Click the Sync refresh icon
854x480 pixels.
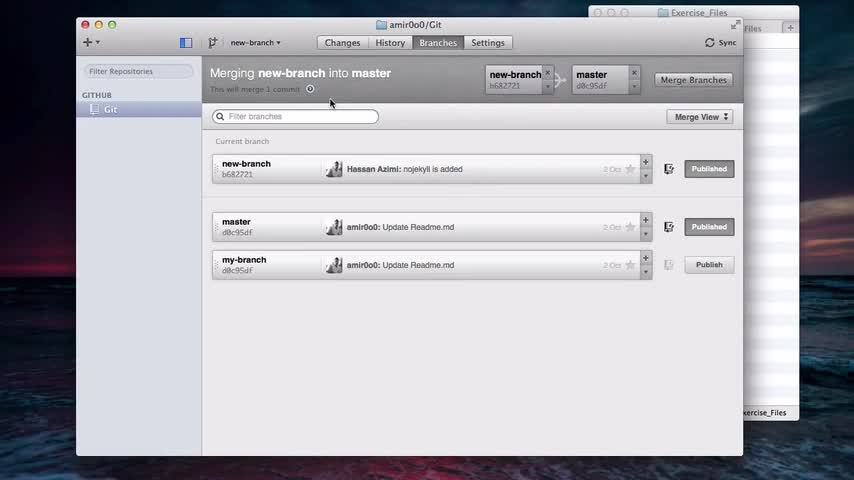click(x=709, y=42)
